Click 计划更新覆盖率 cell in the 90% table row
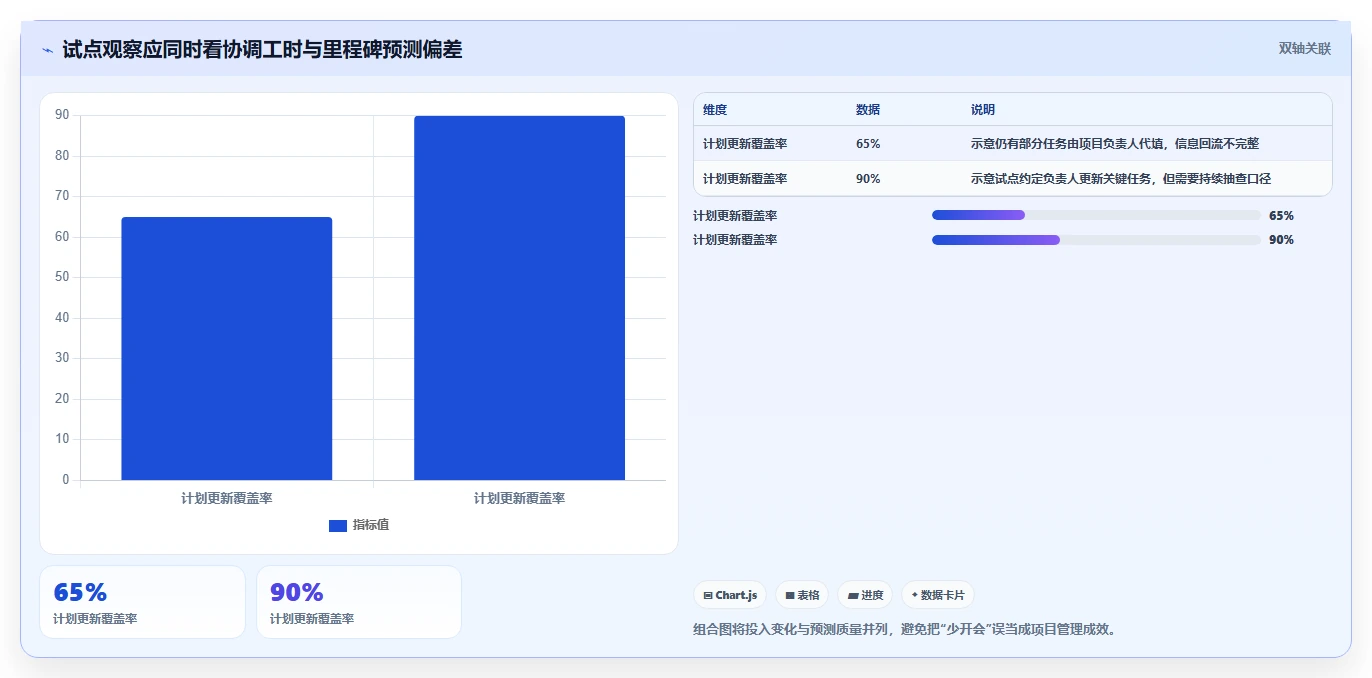This screenshot has width=1372, height=678. 745,179
